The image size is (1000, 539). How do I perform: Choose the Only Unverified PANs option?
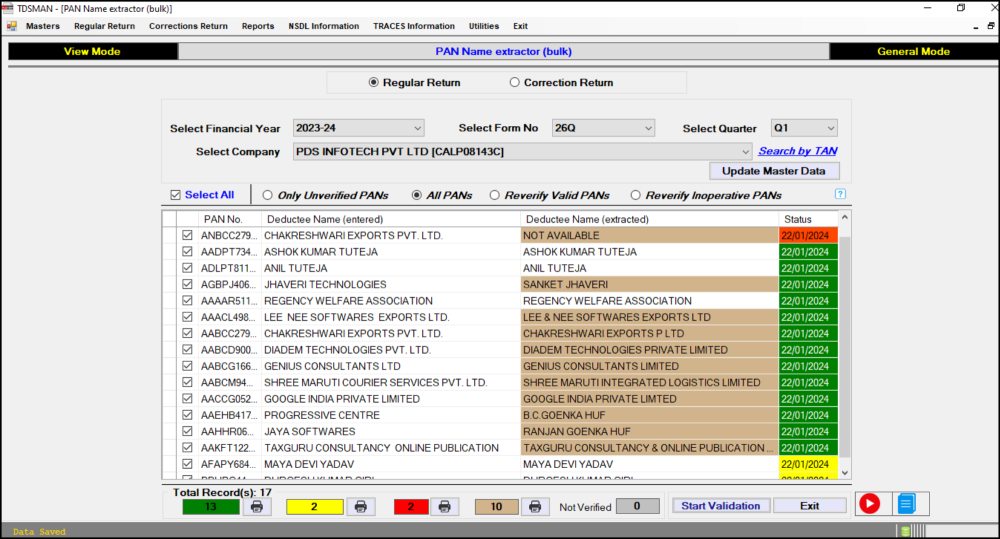point(268,196)
